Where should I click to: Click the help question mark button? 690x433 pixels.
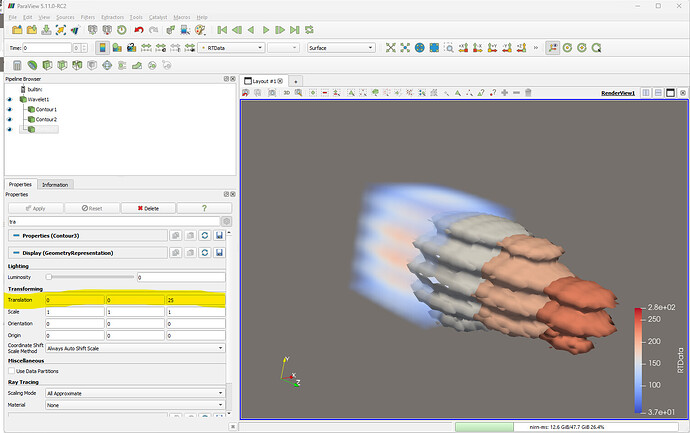204,208
